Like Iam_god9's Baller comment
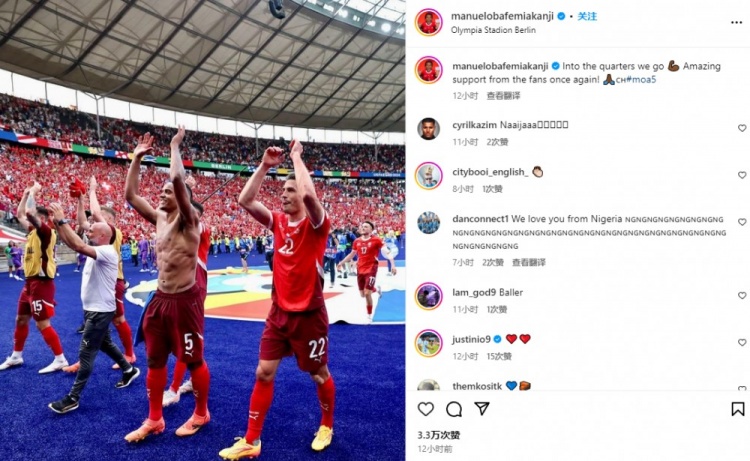This screenshot has width=750, height=461. [x=742, y=296]
